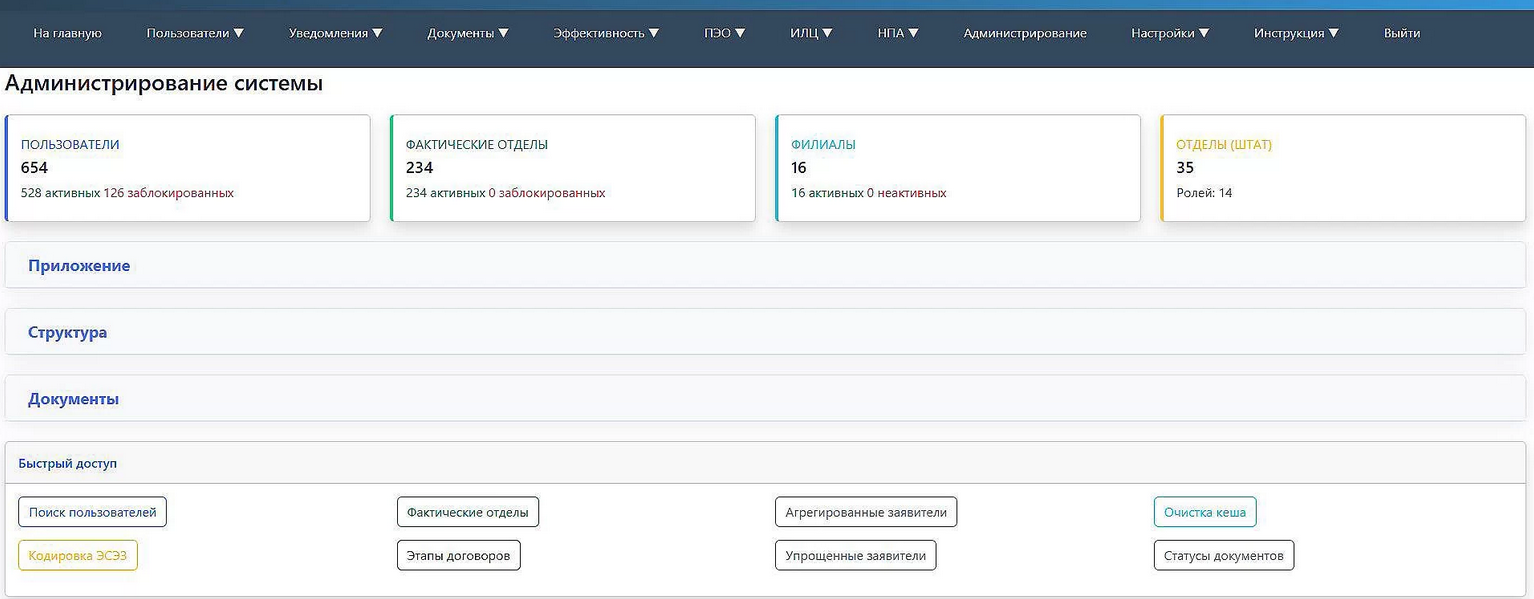The height and width of the screenshot is (599, 1534).
Task: Click the Кодировка ЭСЭЗ button
Action: point(78,555)
